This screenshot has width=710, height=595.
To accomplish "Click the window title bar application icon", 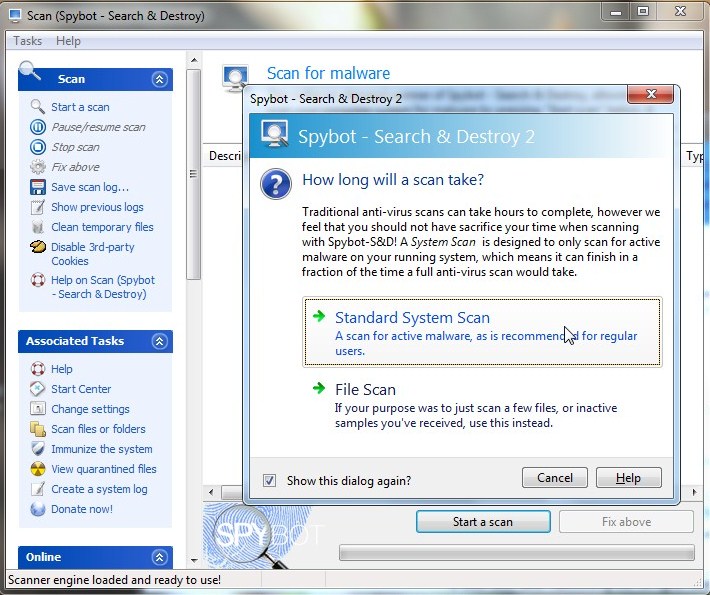I will pos(15,15).
